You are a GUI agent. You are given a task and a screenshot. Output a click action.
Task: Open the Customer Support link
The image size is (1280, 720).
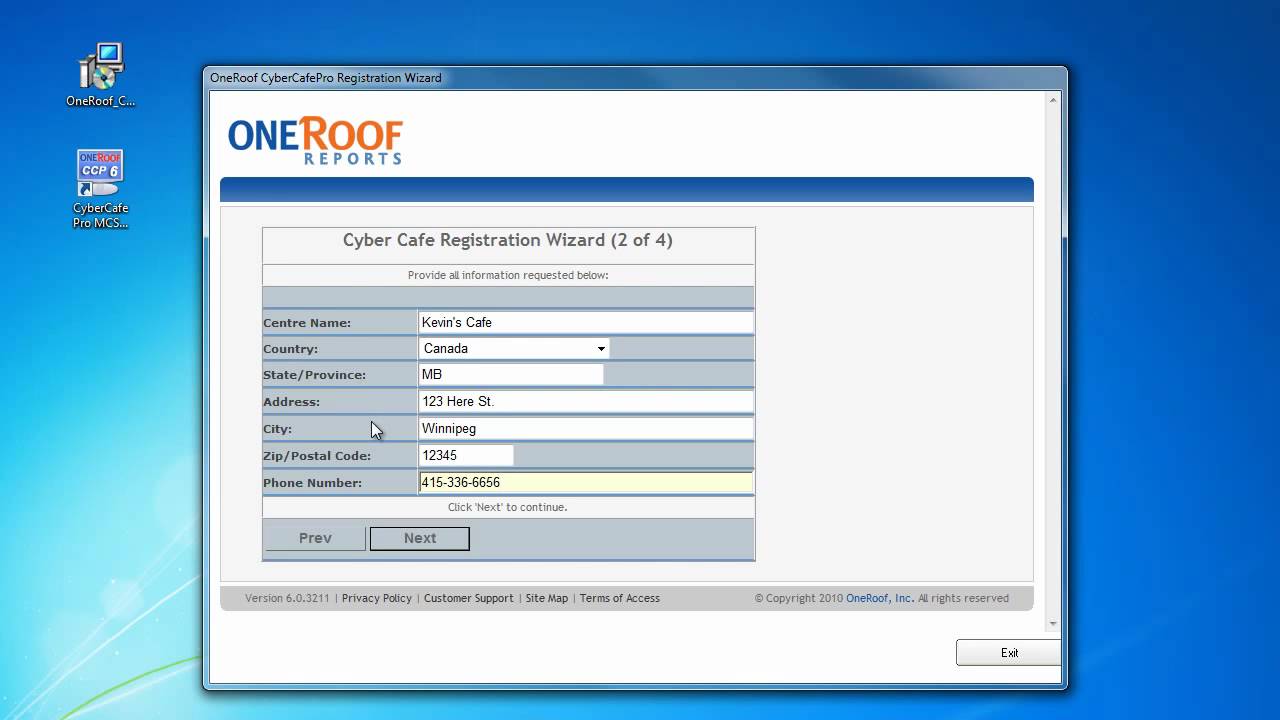(469, 598)
